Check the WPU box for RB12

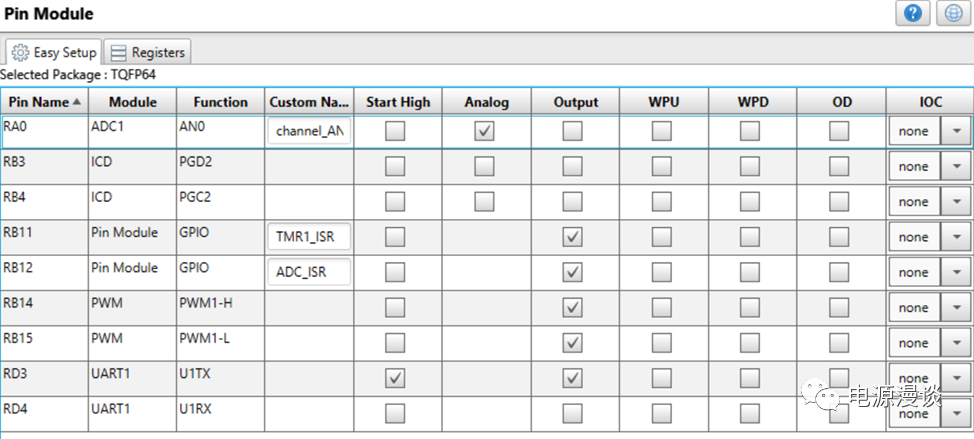[x=661, y=272]
